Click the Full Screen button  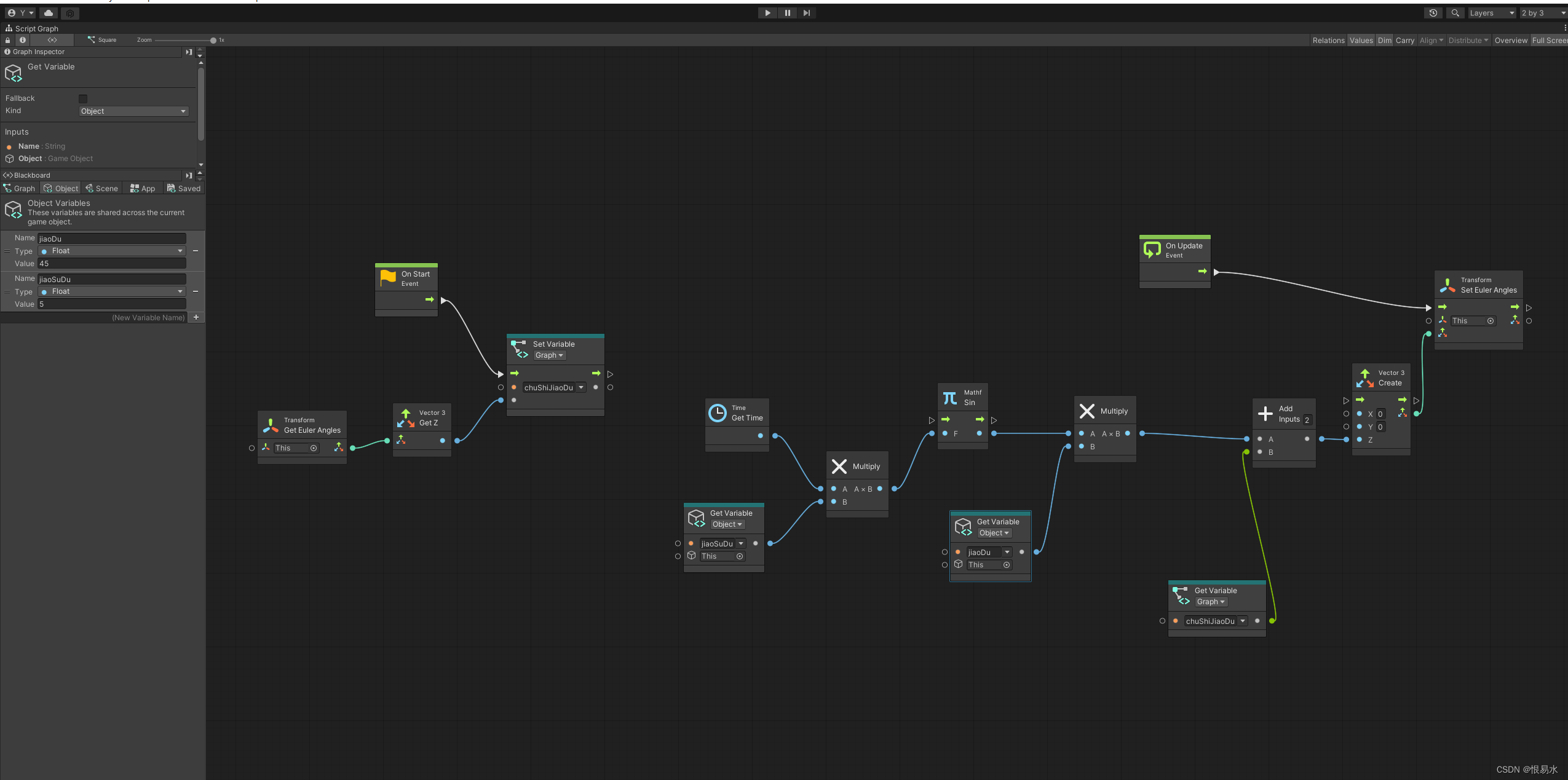[1549, 41]
